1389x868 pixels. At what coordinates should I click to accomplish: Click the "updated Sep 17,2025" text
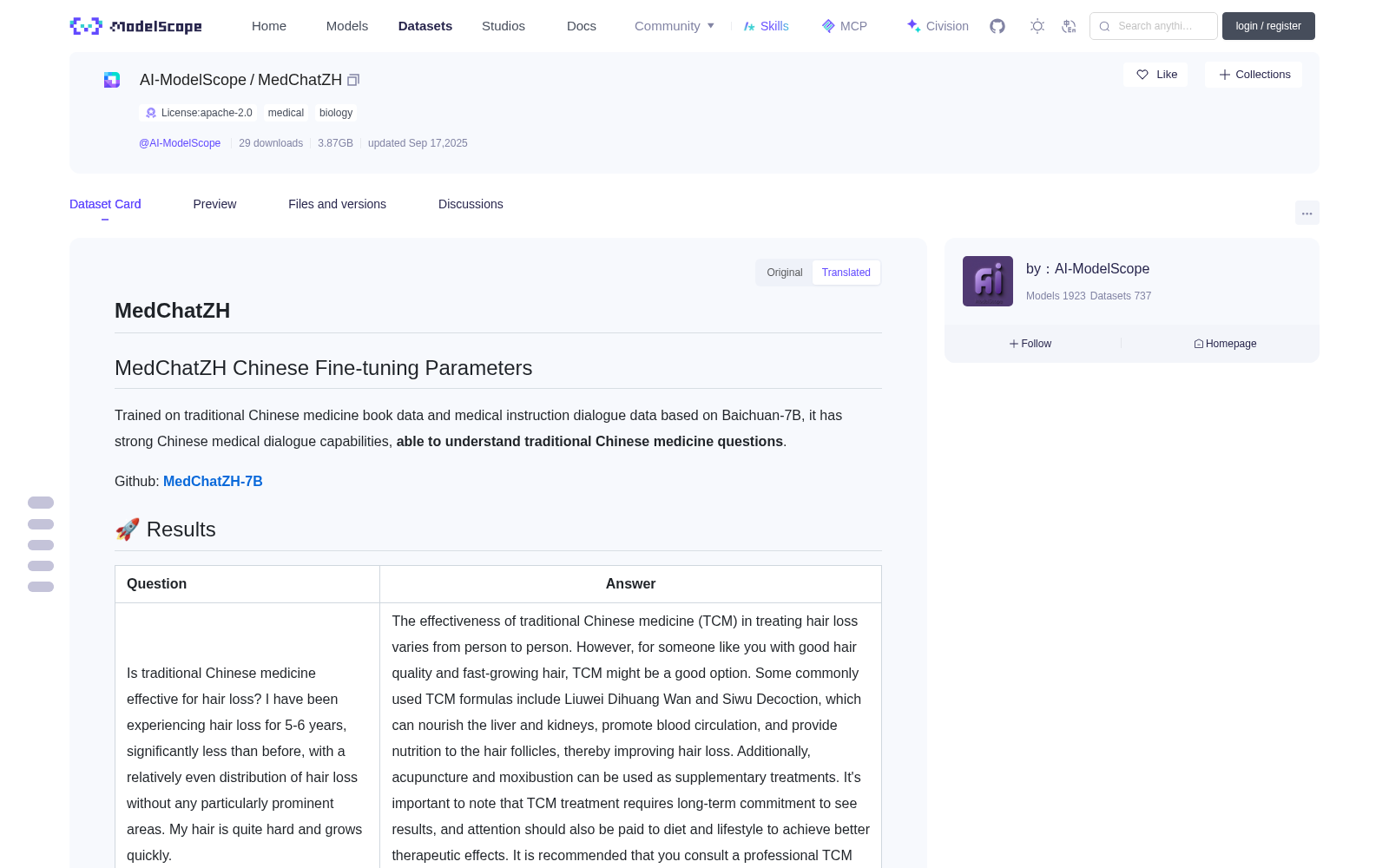[x=418, y=143]
